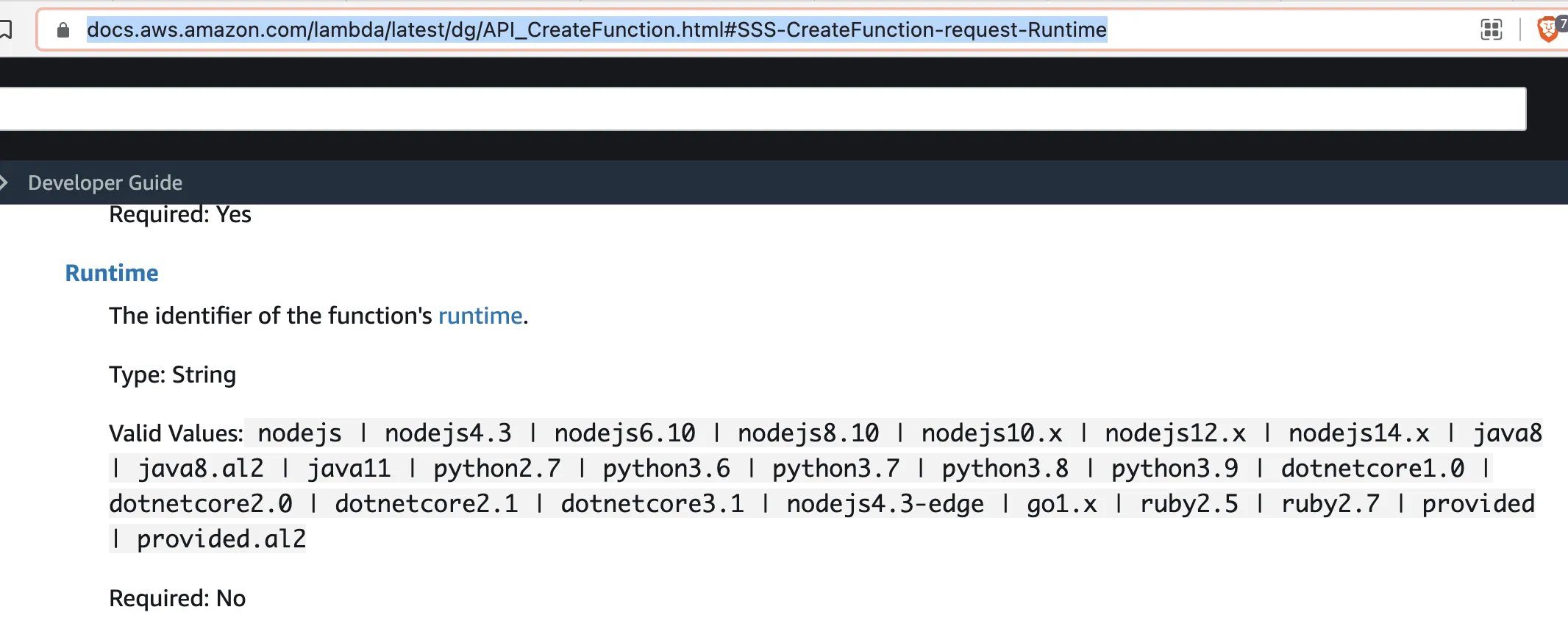Click the ruby2.7 runtime value

coord(1330,504)
